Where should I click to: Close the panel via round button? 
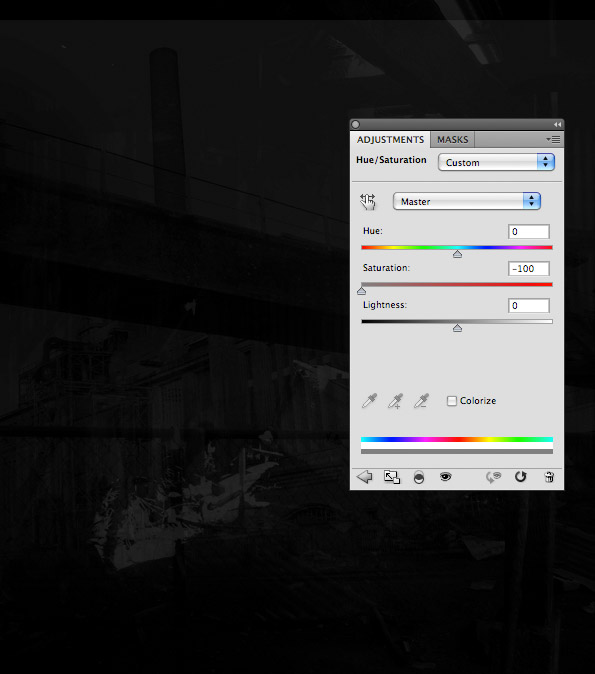coord(356,125)
